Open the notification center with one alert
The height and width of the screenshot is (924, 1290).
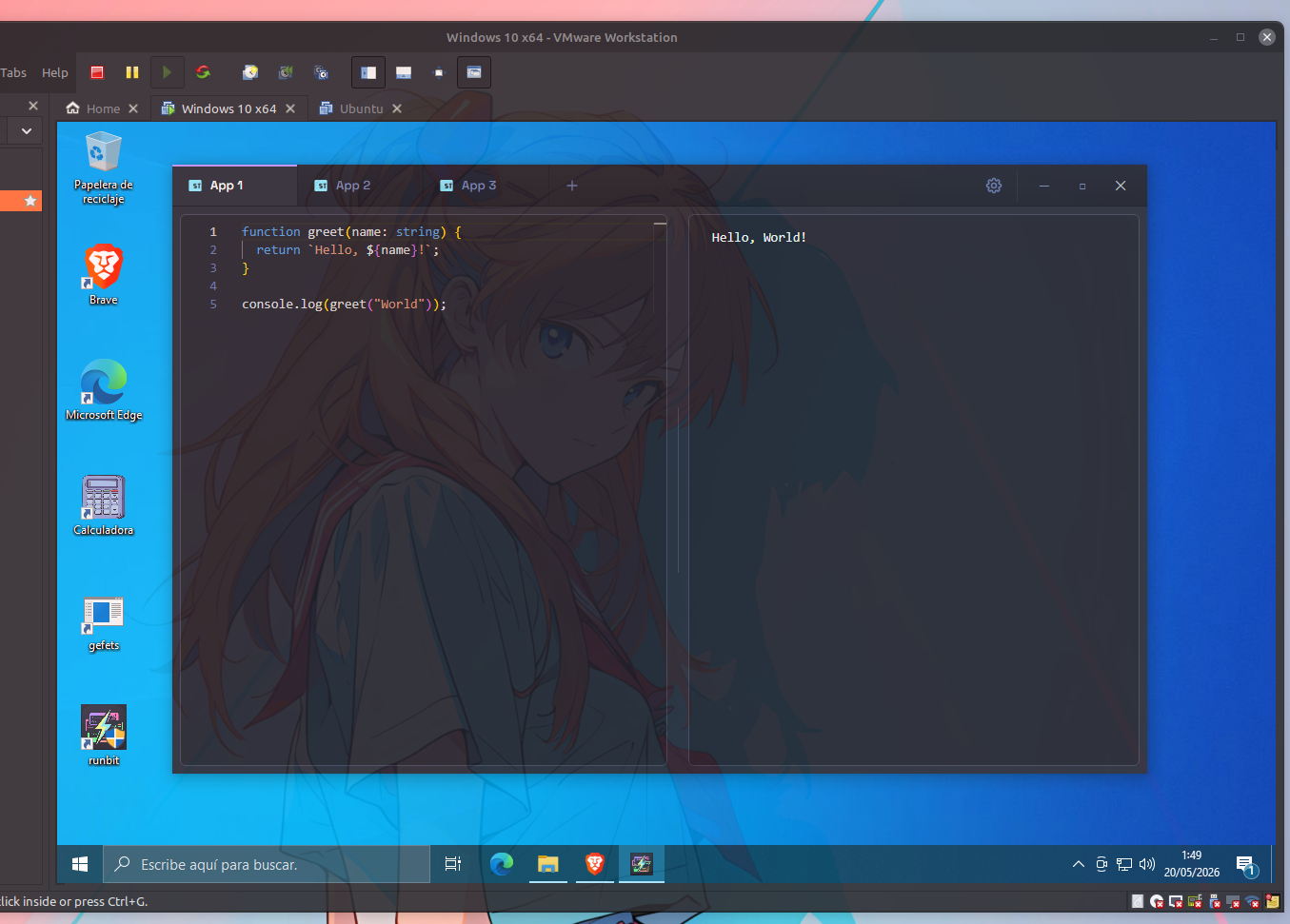point(1247,865)
